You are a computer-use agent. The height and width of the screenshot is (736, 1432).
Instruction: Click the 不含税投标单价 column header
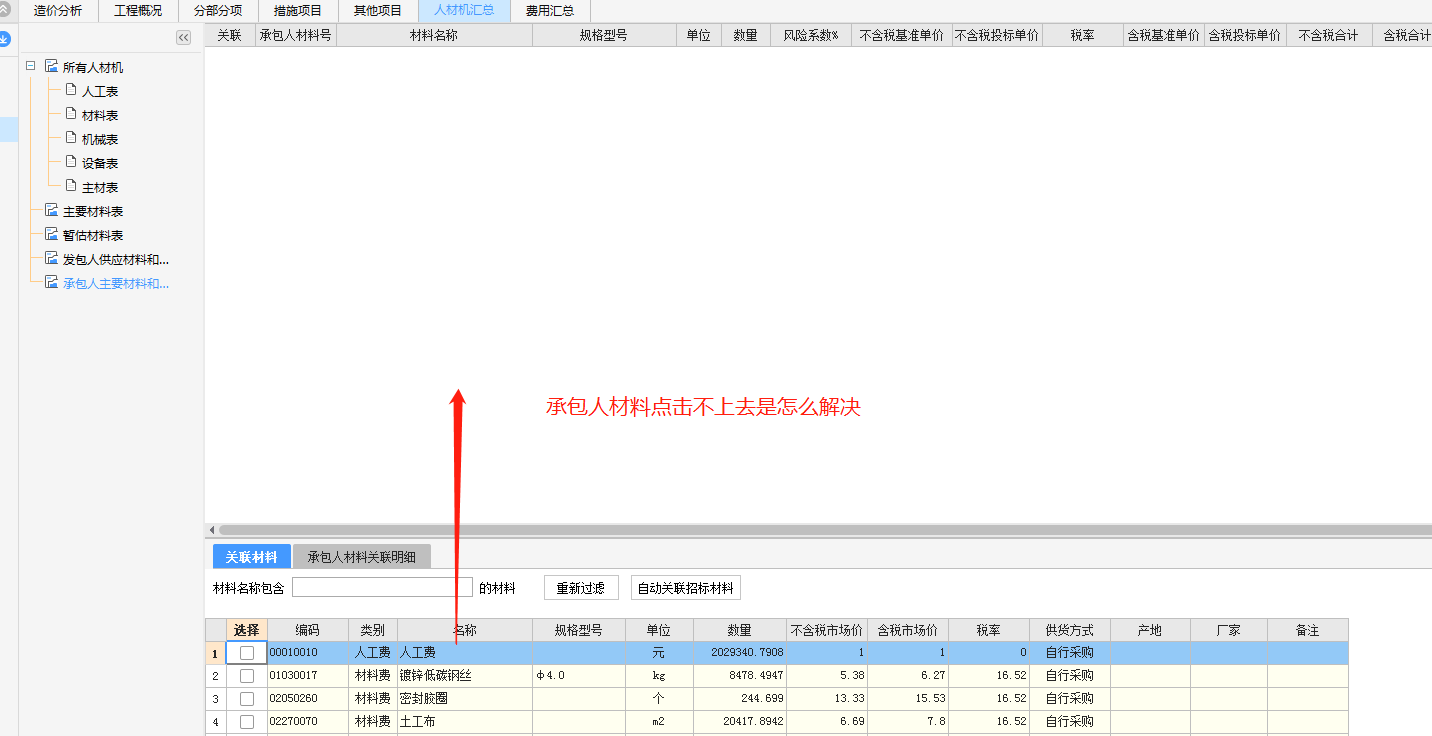pos(997,35)
